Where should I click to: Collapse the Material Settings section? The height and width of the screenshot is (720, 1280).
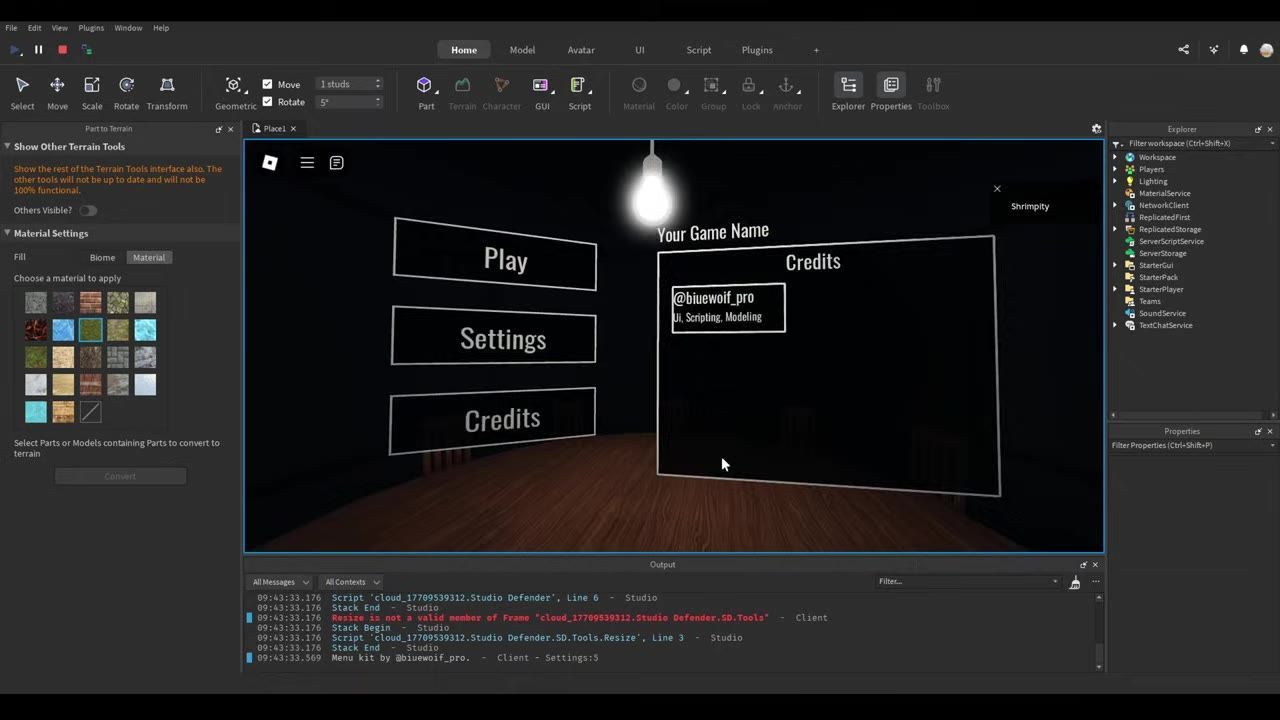(x=7, y=233)
